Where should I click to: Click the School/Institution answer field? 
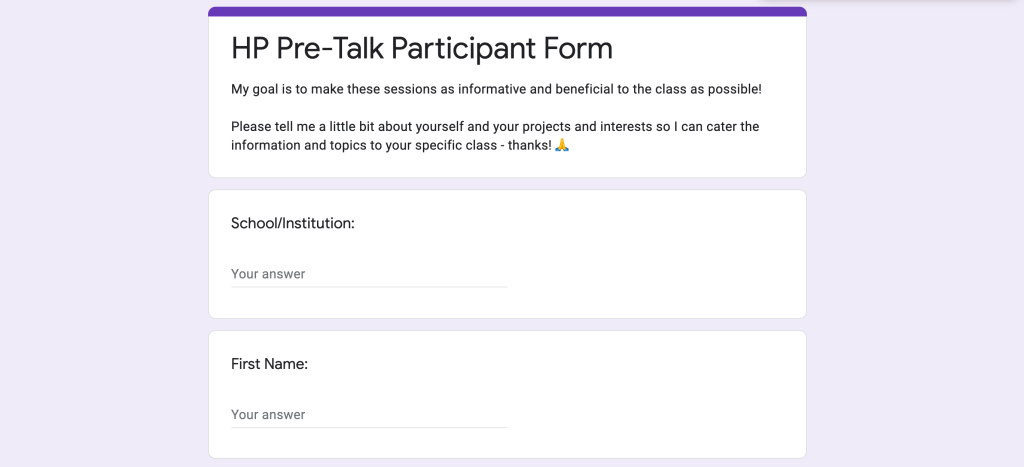tap(368, 274)
